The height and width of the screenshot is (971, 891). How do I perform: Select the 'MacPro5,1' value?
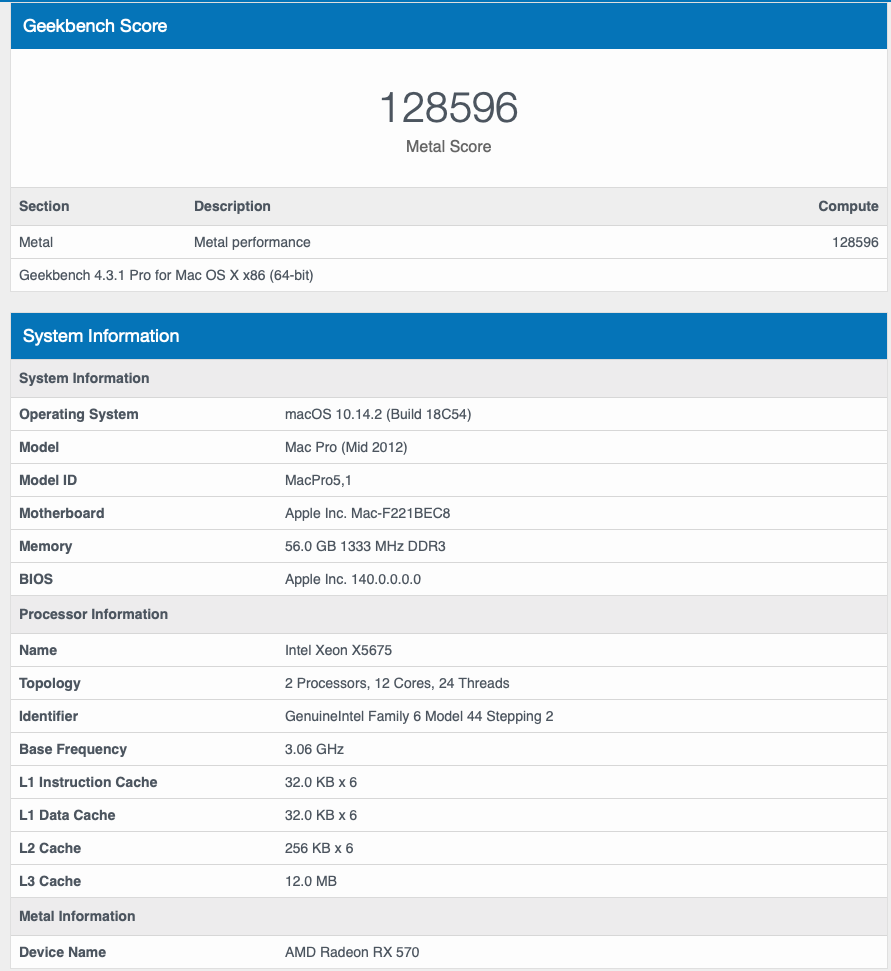[318, 480]
